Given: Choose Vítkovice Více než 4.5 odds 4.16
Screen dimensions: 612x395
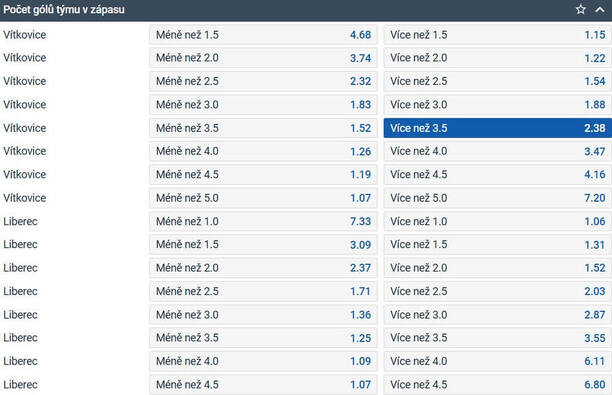Looking at the screenshot, I should [498, 174].
